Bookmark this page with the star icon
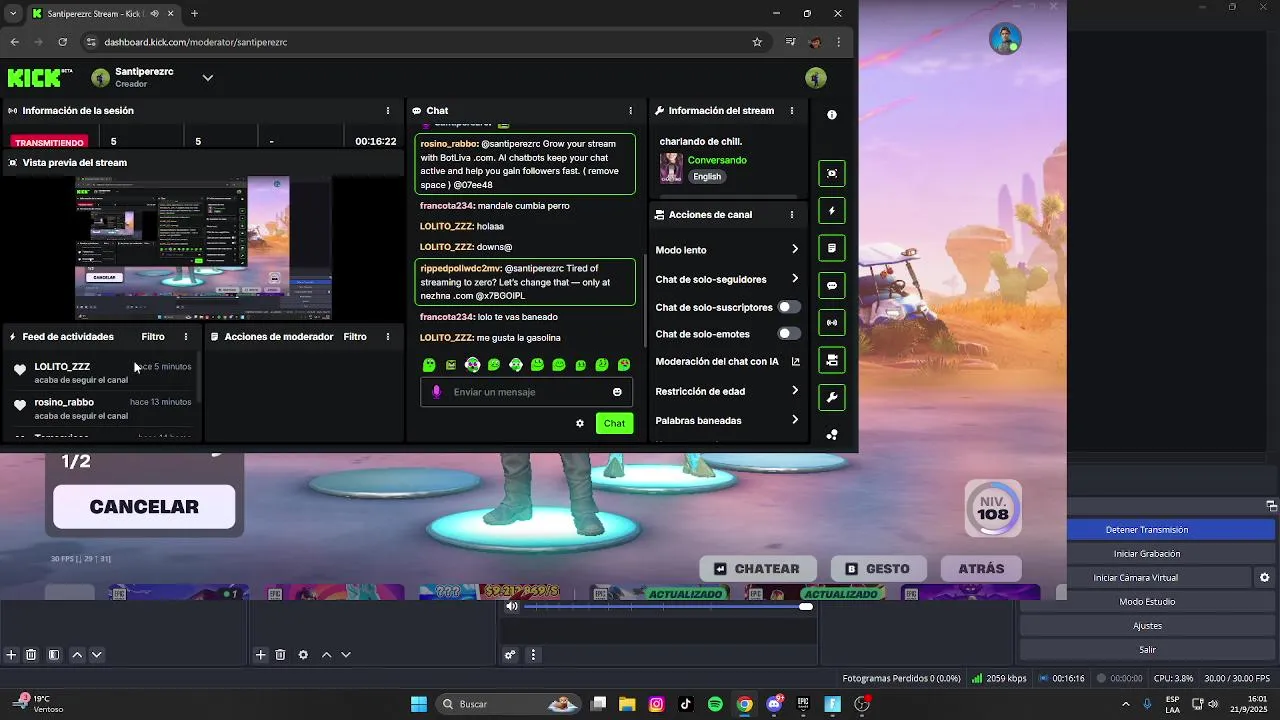 click(x=757, y=42)
